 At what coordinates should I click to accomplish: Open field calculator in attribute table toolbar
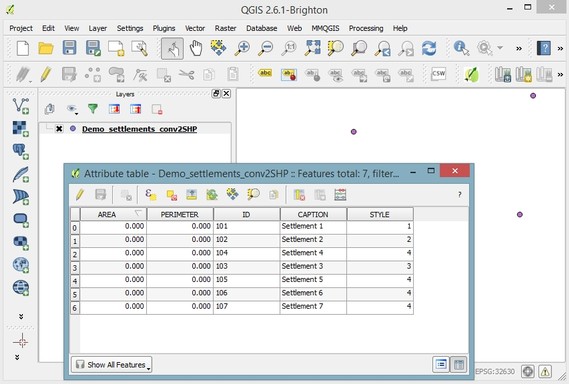pyautogui.click(x=340, y=195)
